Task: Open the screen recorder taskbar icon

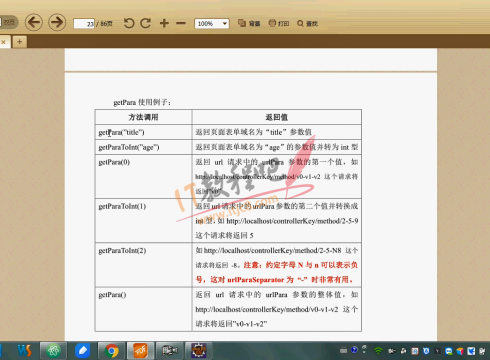Action: pos(169,351)
